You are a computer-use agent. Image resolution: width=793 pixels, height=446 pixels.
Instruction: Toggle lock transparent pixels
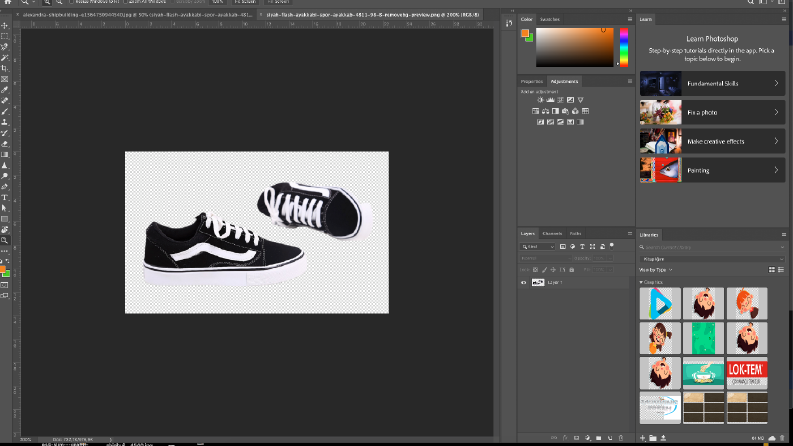(x=536, y=270)
